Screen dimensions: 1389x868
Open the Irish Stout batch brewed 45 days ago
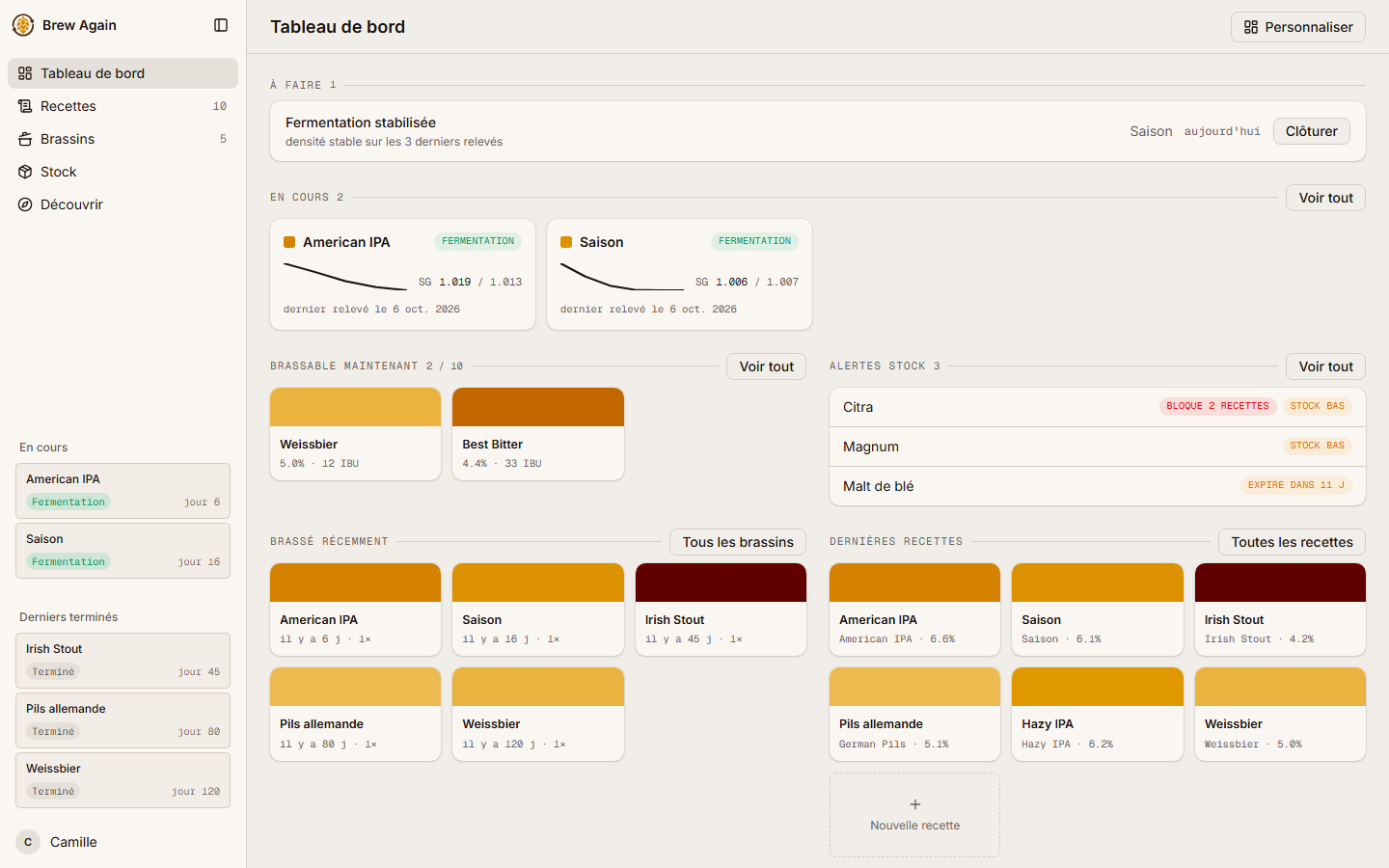[x=721, y=610]
